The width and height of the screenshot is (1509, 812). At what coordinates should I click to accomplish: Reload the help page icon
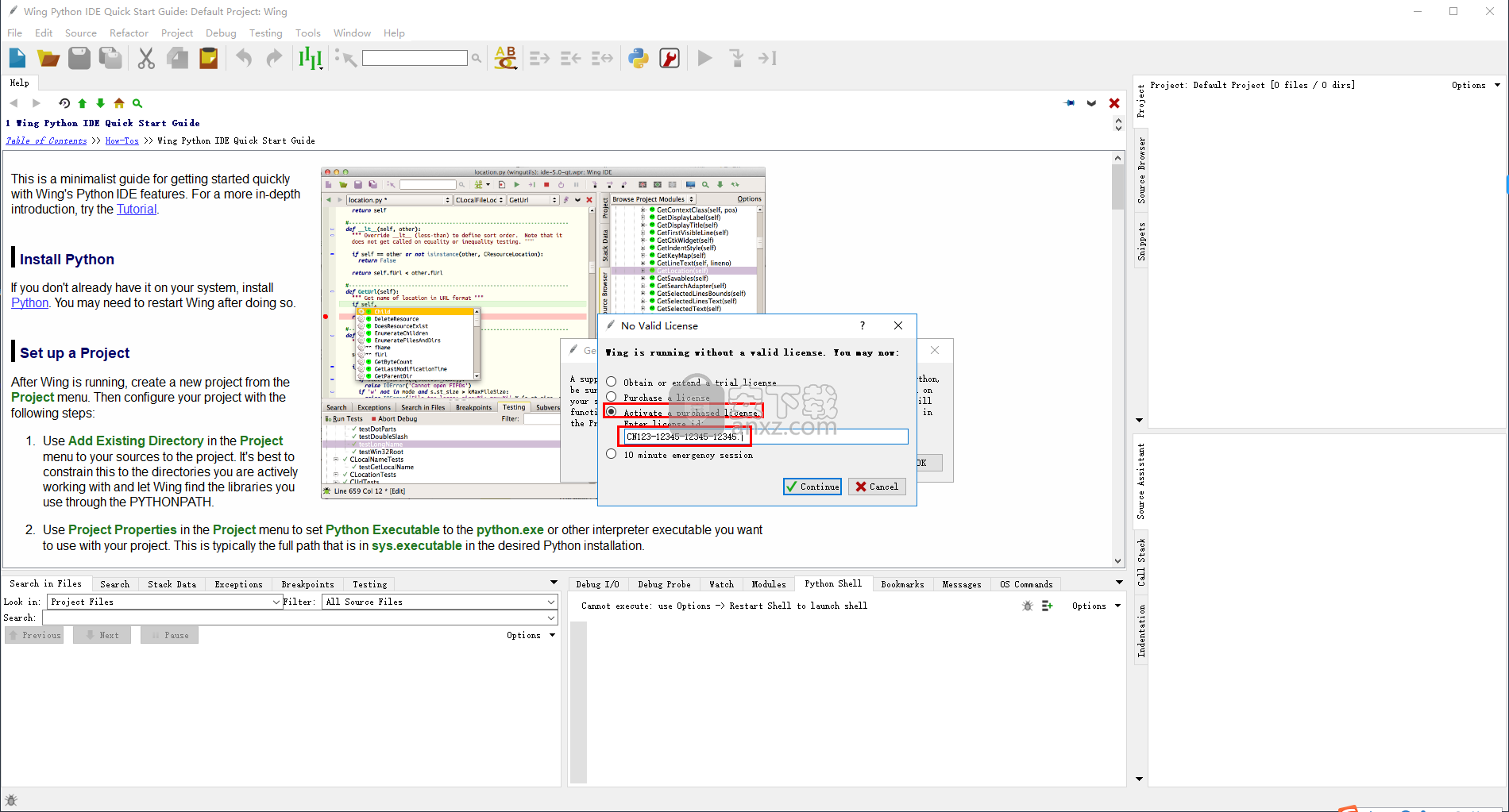coord(64,103)
